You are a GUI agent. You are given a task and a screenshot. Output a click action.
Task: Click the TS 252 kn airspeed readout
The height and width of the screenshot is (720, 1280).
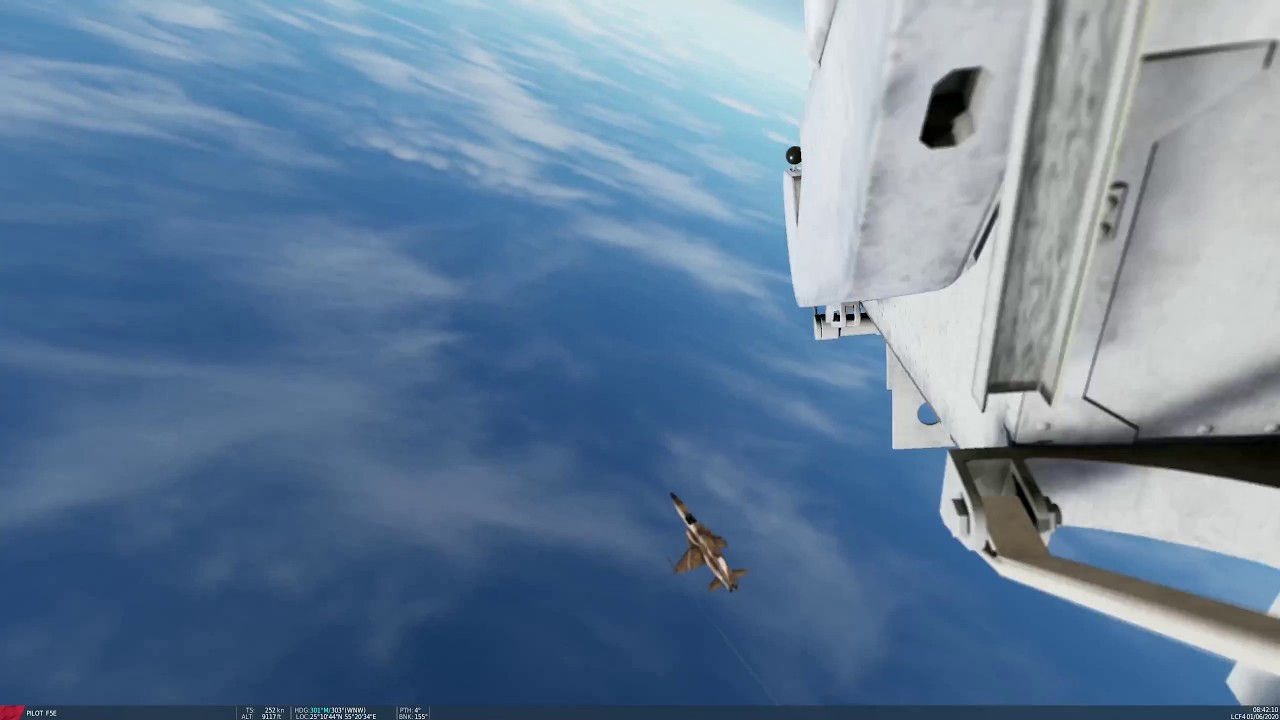coord(265,710)
